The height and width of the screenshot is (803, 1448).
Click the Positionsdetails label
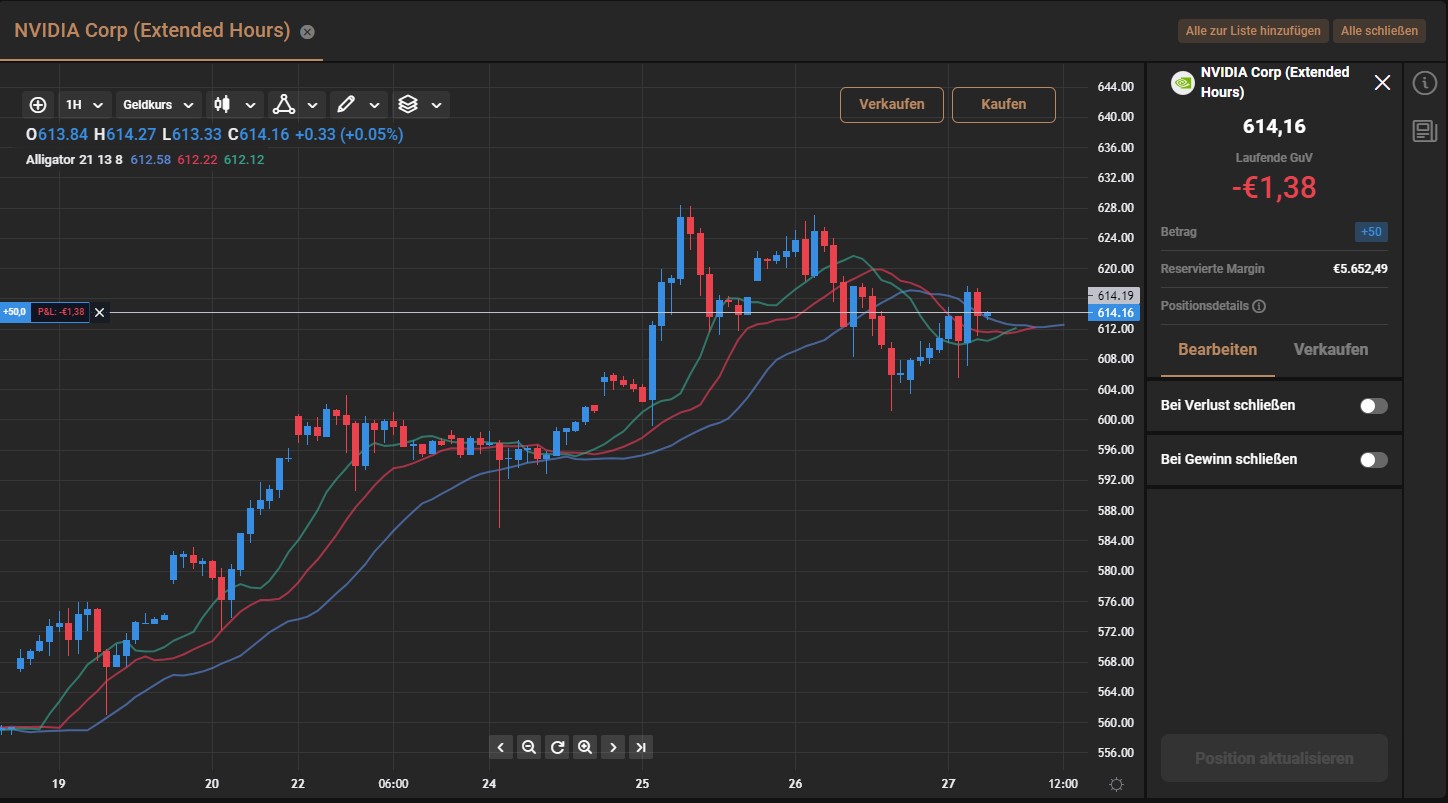pyautogui.click(x=1204, y=306)
